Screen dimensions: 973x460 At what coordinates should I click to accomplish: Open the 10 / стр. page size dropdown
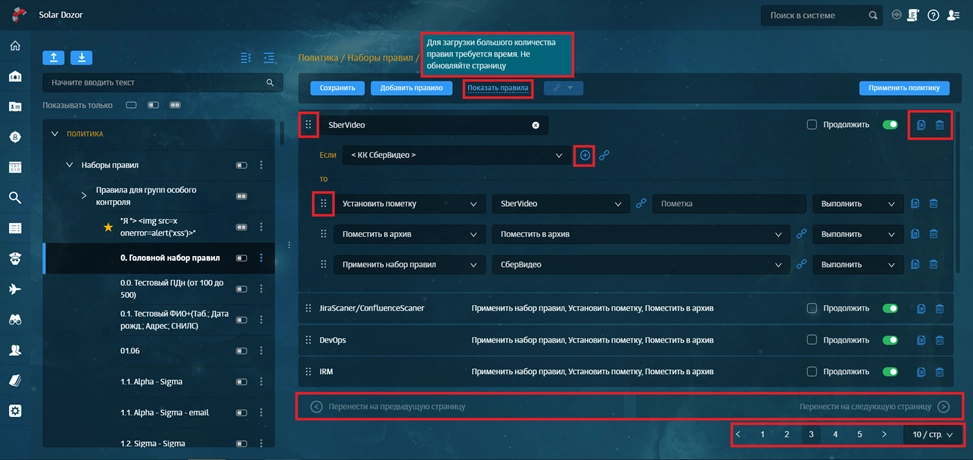point(931,435)
